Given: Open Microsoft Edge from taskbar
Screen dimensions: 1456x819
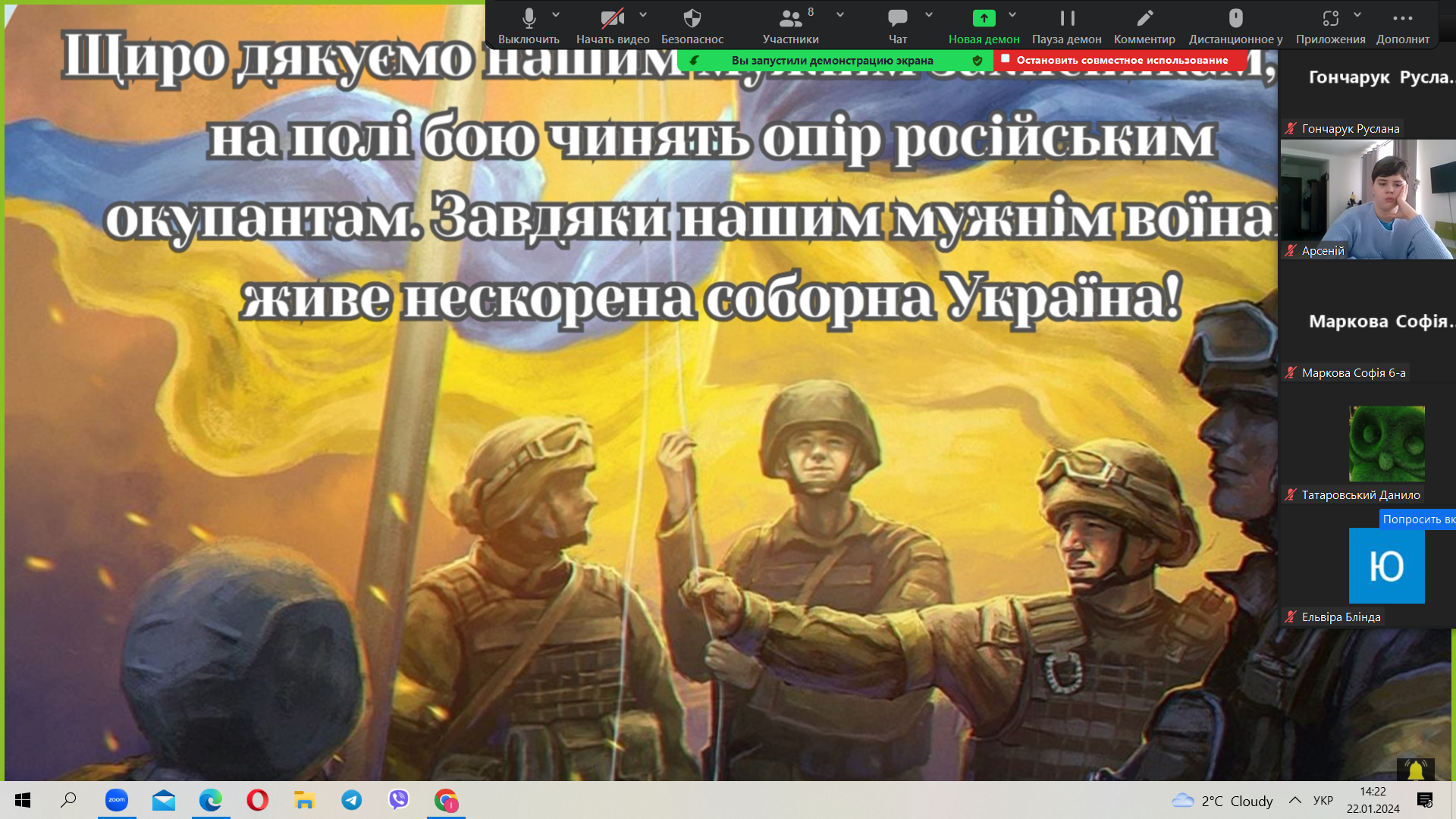Looking at the screenshot, I should pos(210,800).
